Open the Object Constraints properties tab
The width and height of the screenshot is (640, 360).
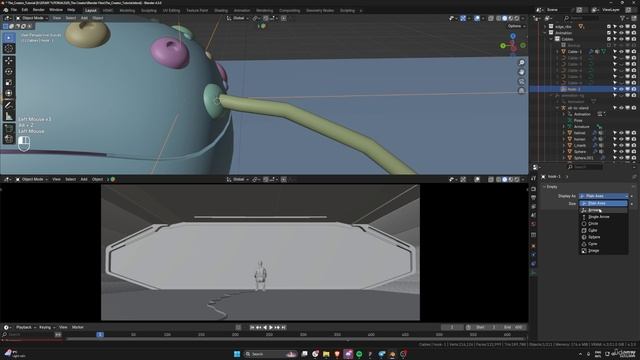533,264
